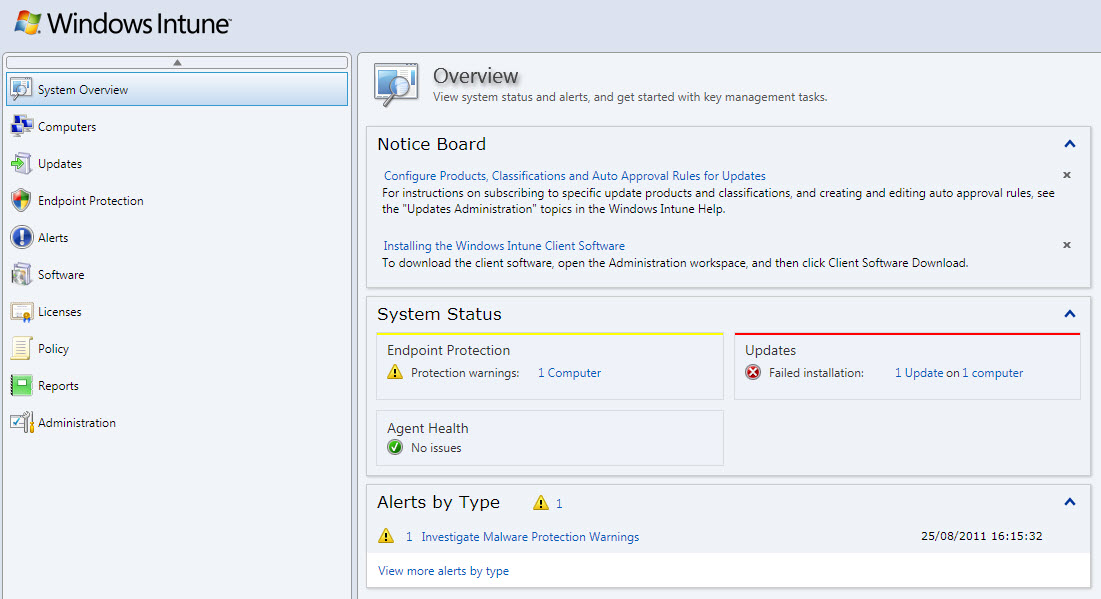
Task: Open the Reports workspace
Action: click(177, 386)
